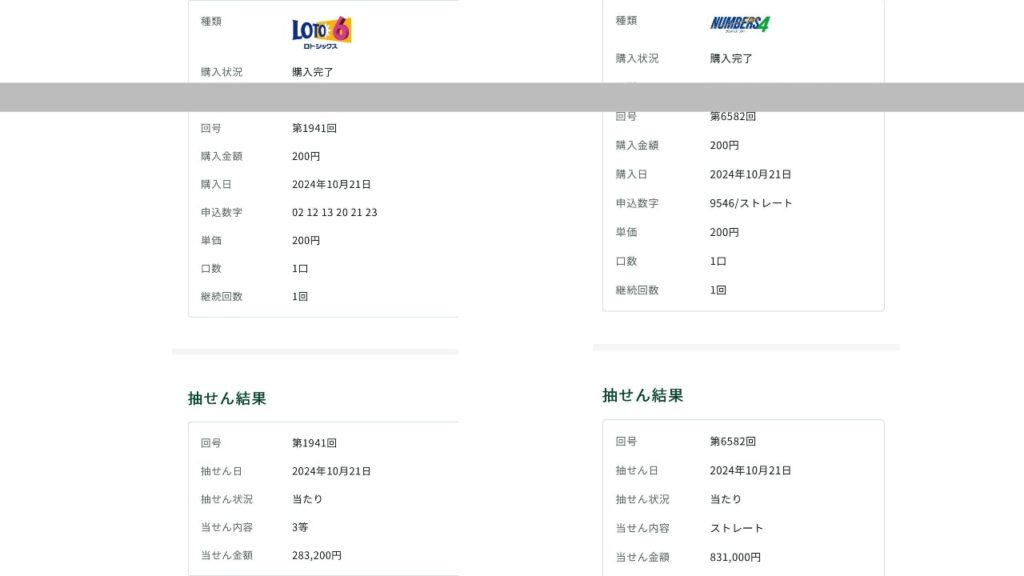Click ストレート in the Numbers 4 当せん内容 row
The width and height of the screenshot is (1024, 576).
tap(736, 528)
